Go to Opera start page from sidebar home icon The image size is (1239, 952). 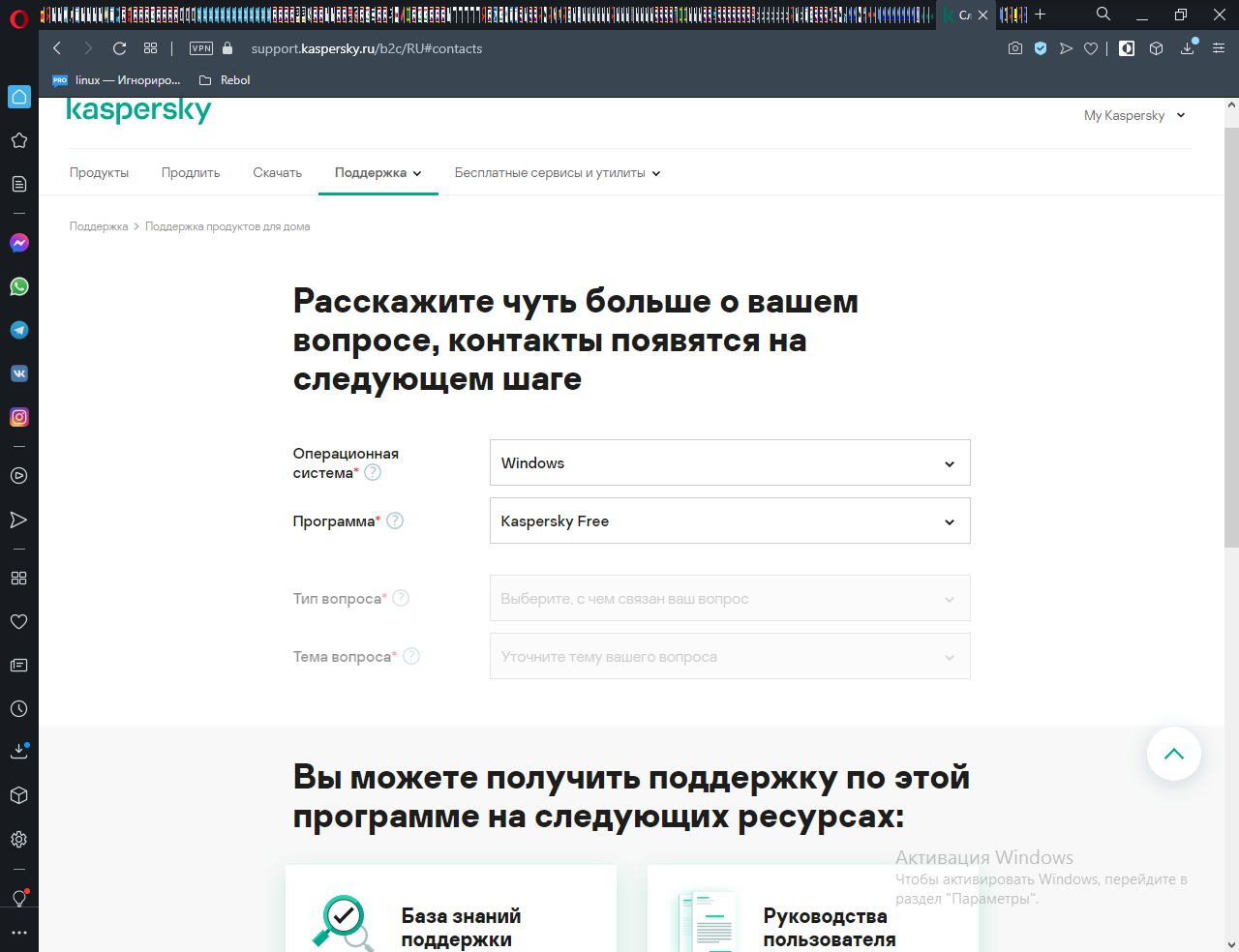(19, 97)
